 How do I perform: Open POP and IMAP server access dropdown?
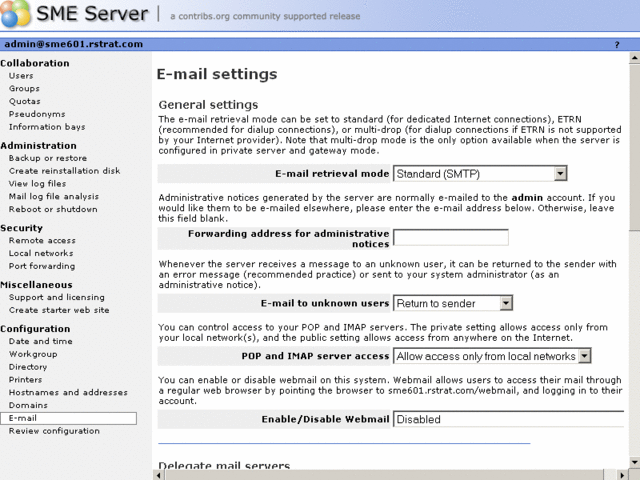pyautogui.click(x=492, y=356)
